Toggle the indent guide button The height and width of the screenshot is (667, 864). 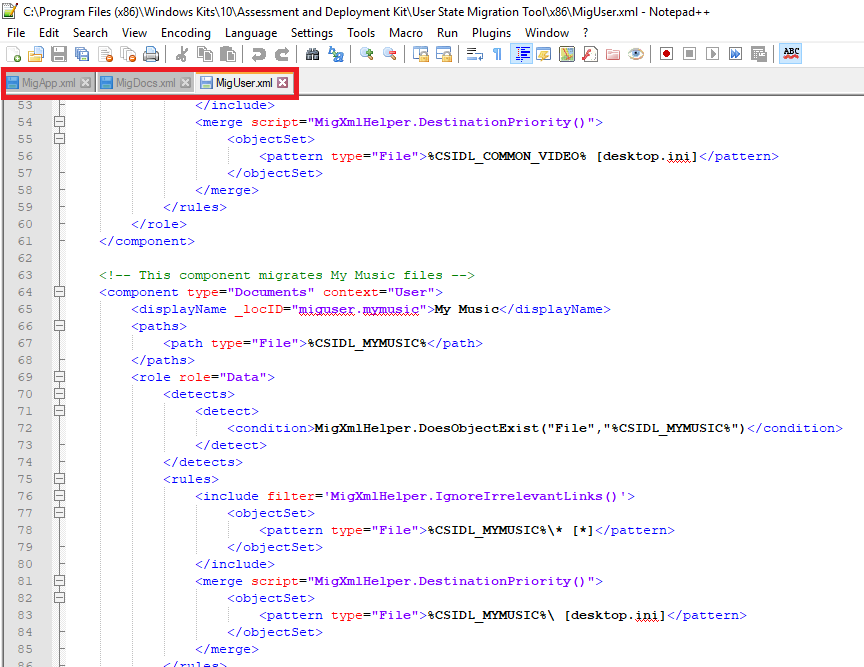tap(521, 54)
